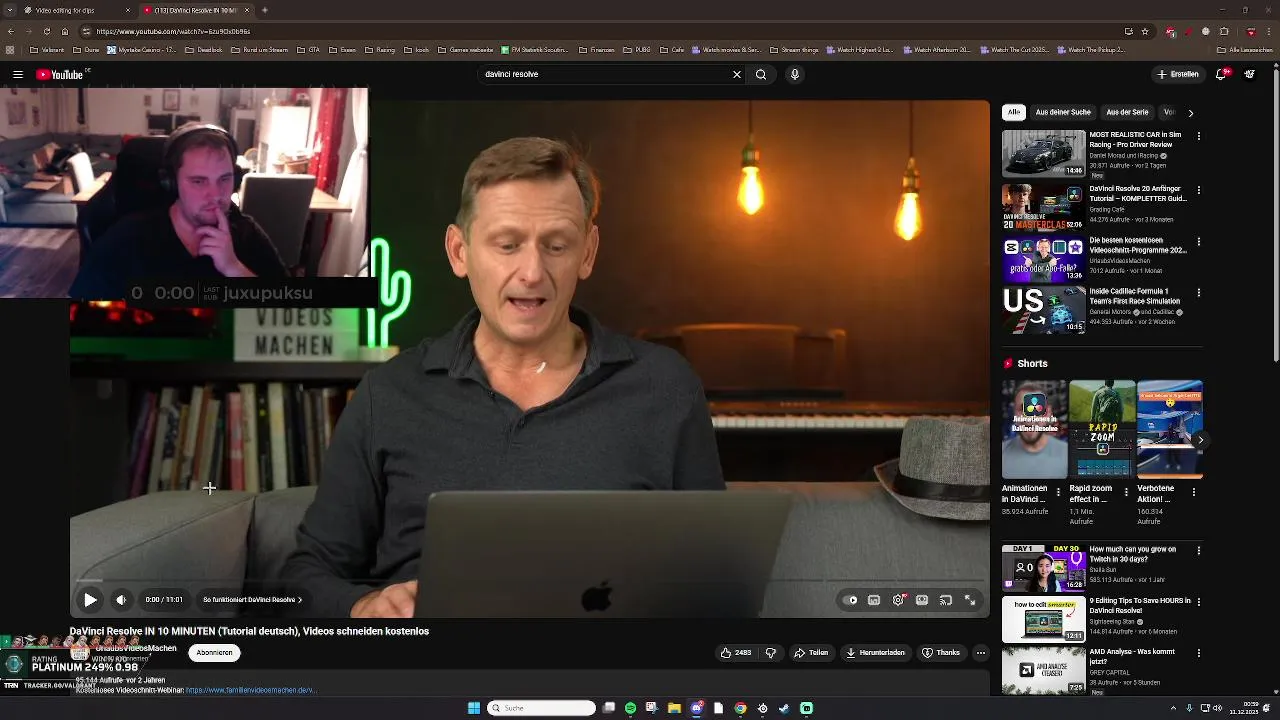Click the Thanks button
The height and width of the screenshot is (720, 1280).
(941, 653)
